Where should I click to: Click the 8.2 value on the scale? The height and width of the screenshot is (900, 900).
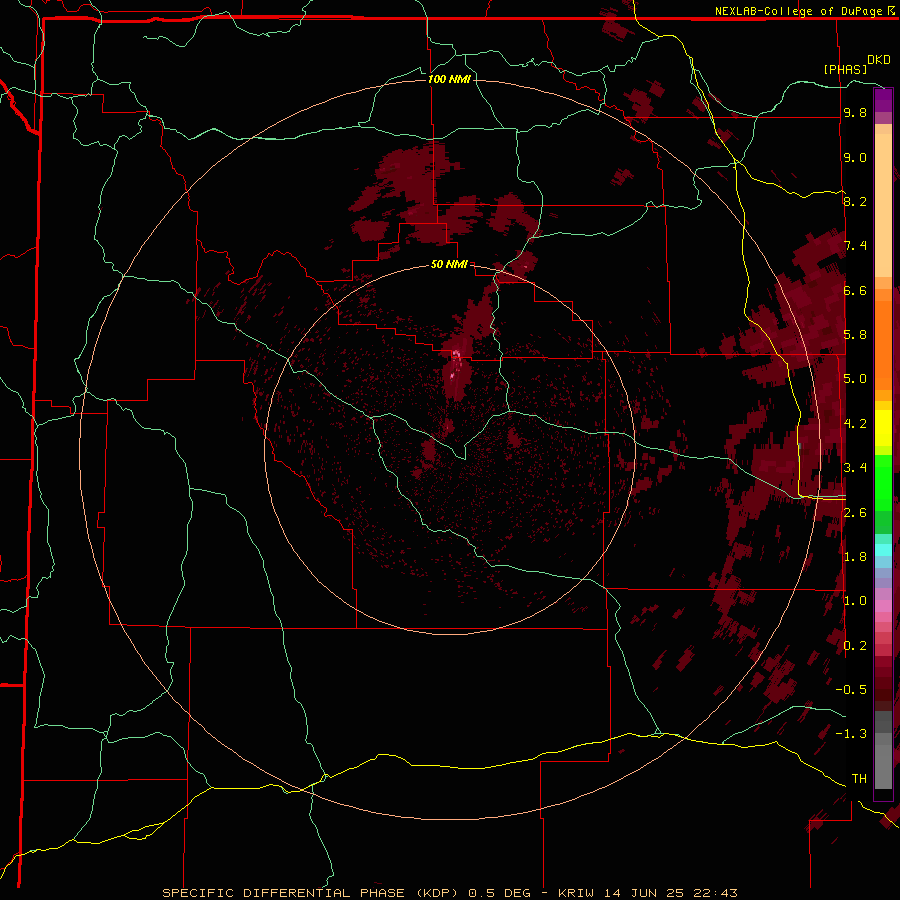[x=855, y=201]
